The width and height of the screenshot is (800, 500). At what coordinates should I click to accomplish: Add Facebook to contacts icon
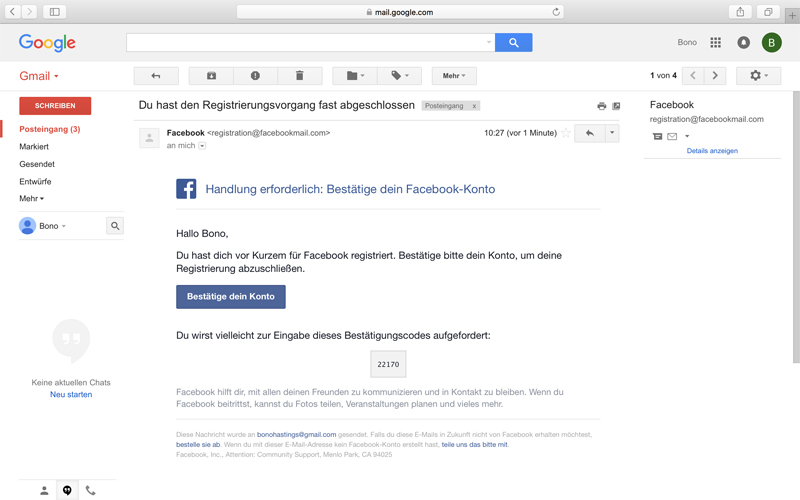coord(657,136)
